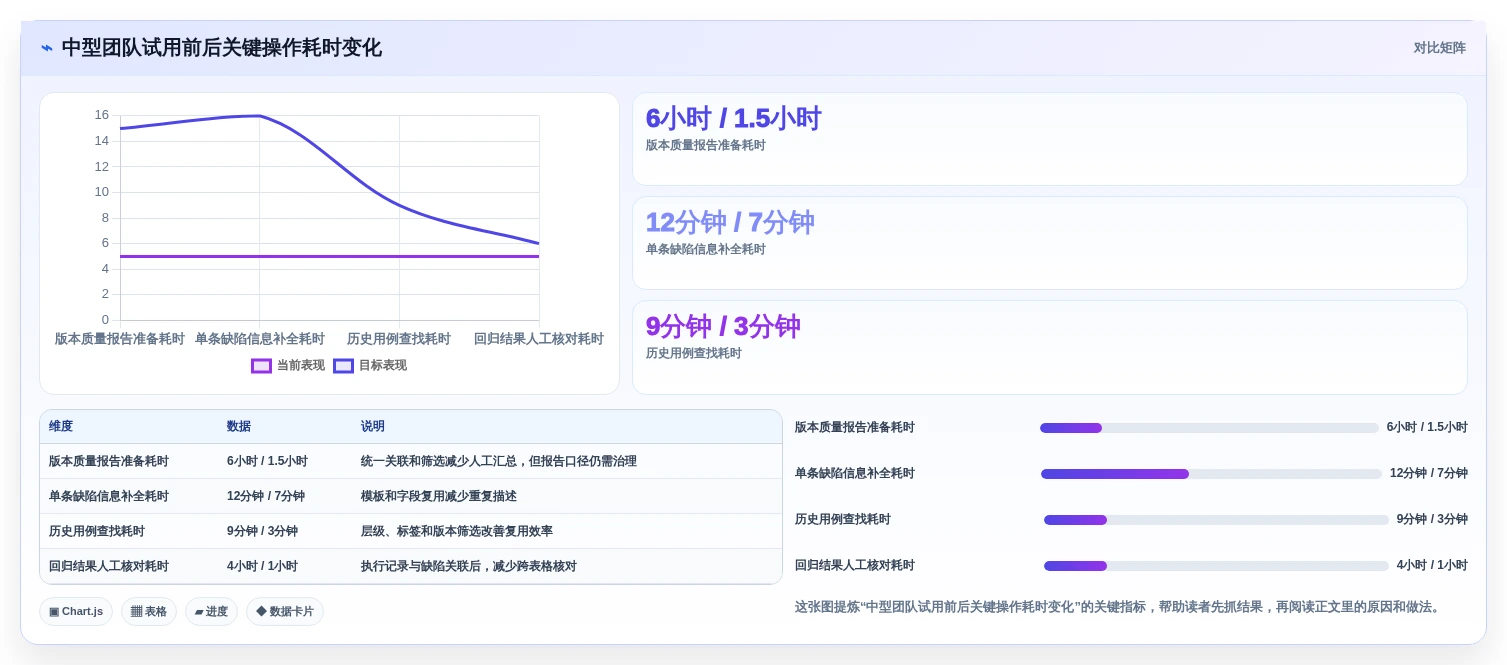Select the 6小时 / 1.5小时 metric card

click(x=1049, y=139)
